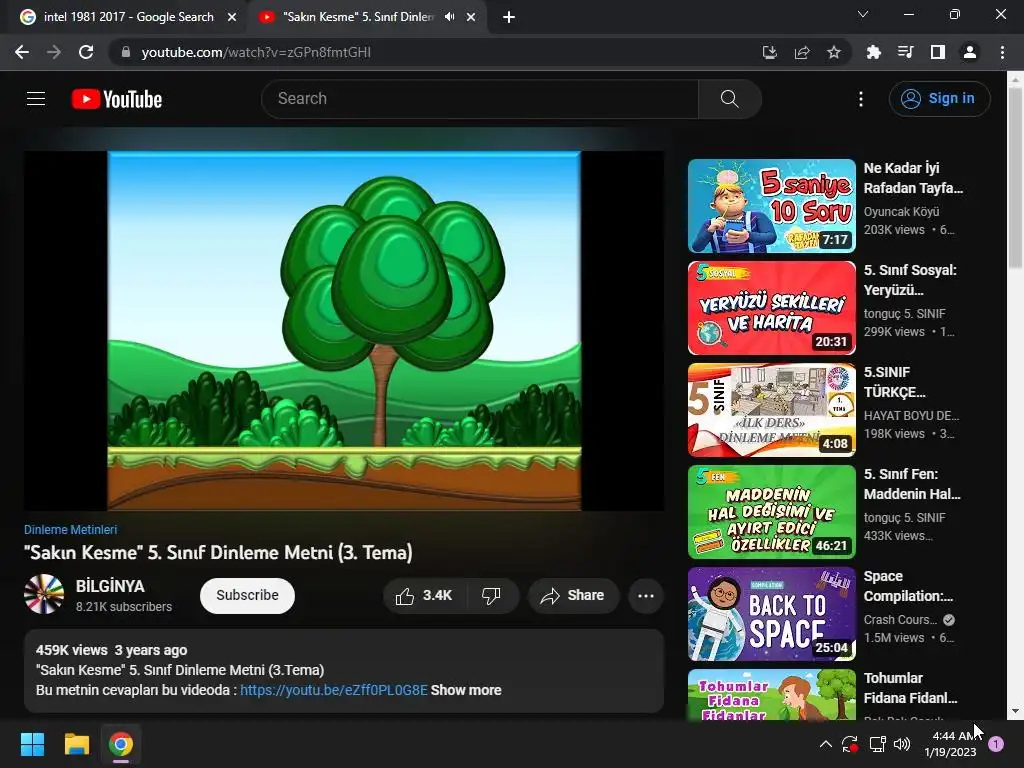
Task: Close the Google Search tab
Action: 232,17
